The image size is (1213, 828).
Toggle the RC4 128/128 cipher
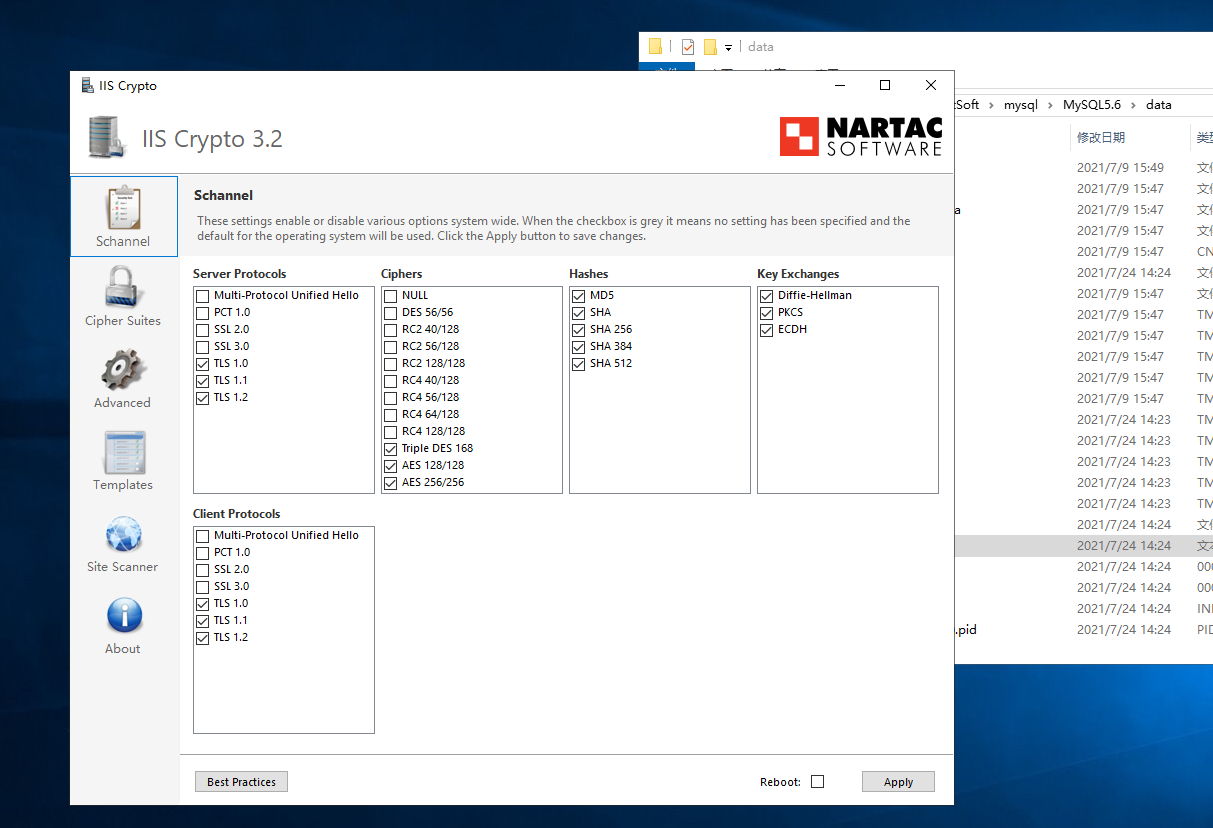point(391,432)
